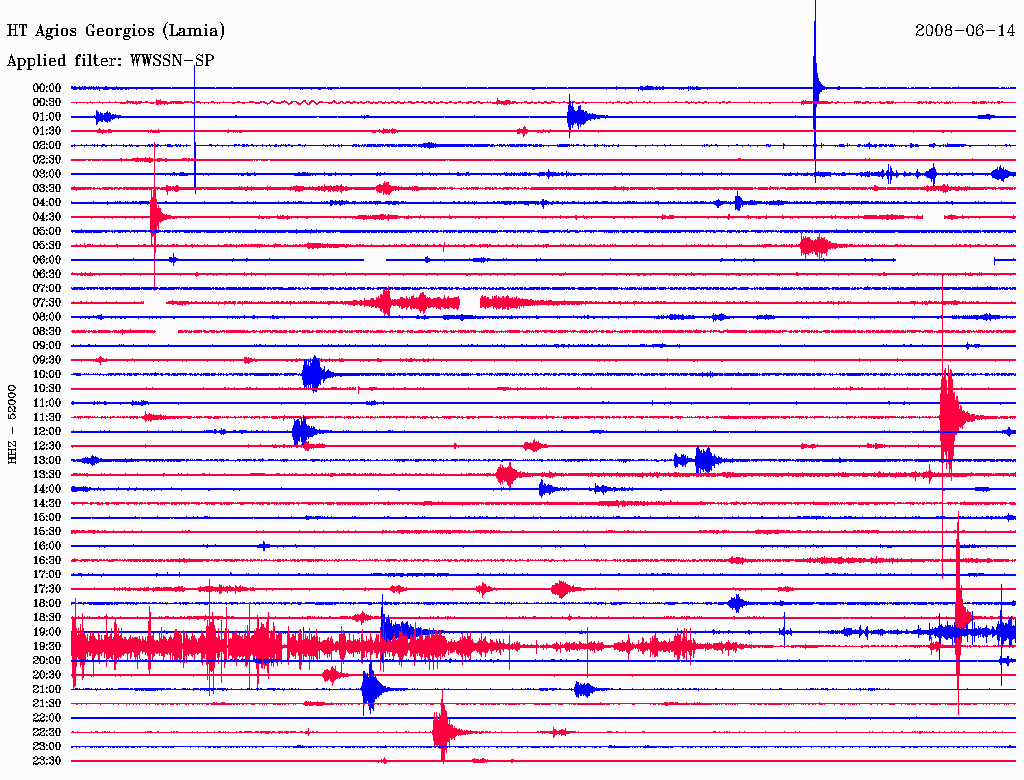The width and height of the screenshot is (1024, 780).
Task: Pick the 20:00 time label
Action: [47, 660]
